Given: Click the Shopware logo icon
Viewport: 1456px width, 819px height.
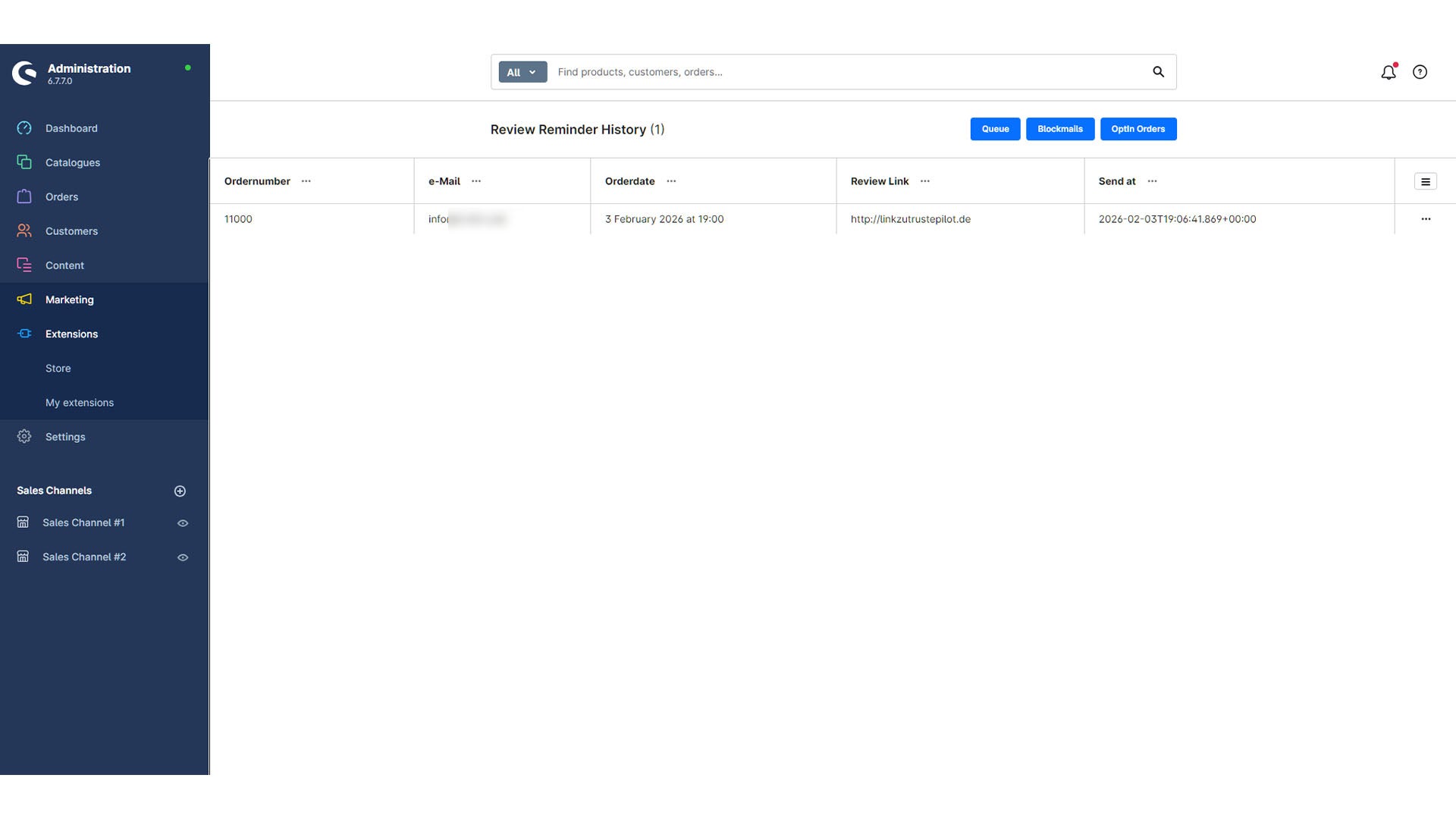Looking at the screenshot, I should 24,73.
